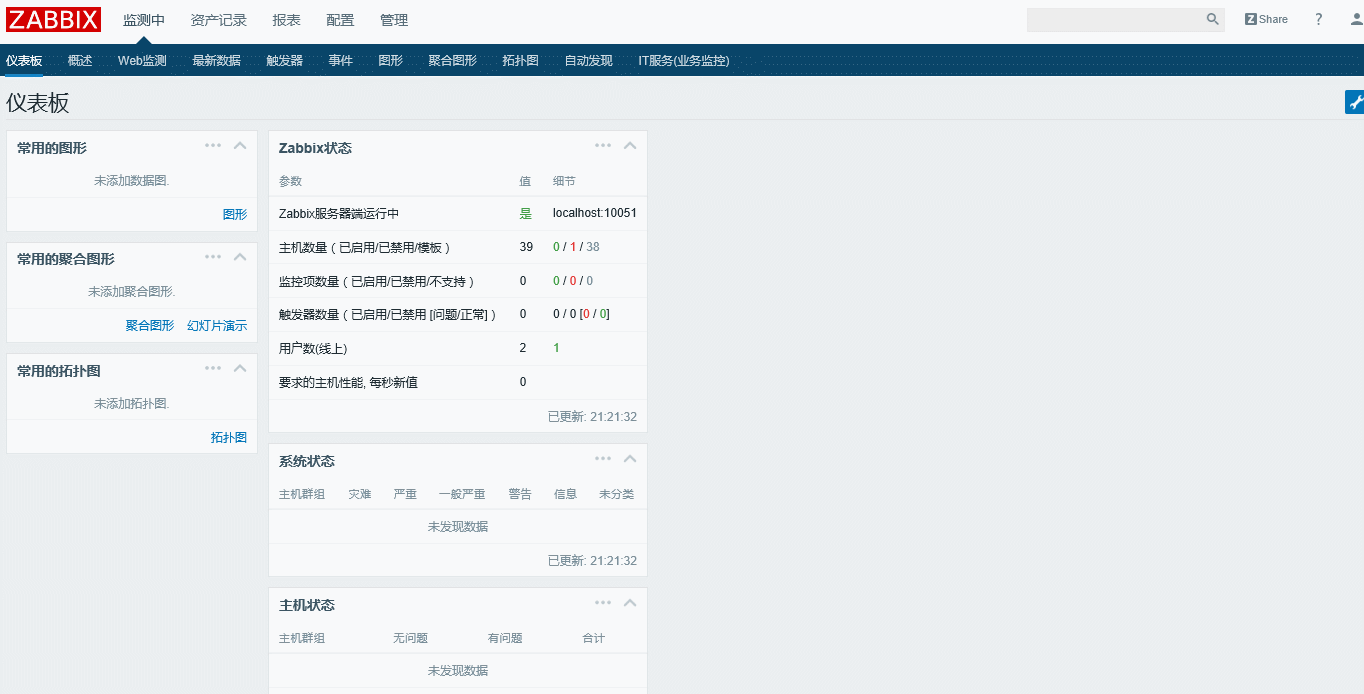Click the 要求的主机性能, 每秒新值 row label
The width and height of the screenshot is (1364, 694).
(348, 383)
